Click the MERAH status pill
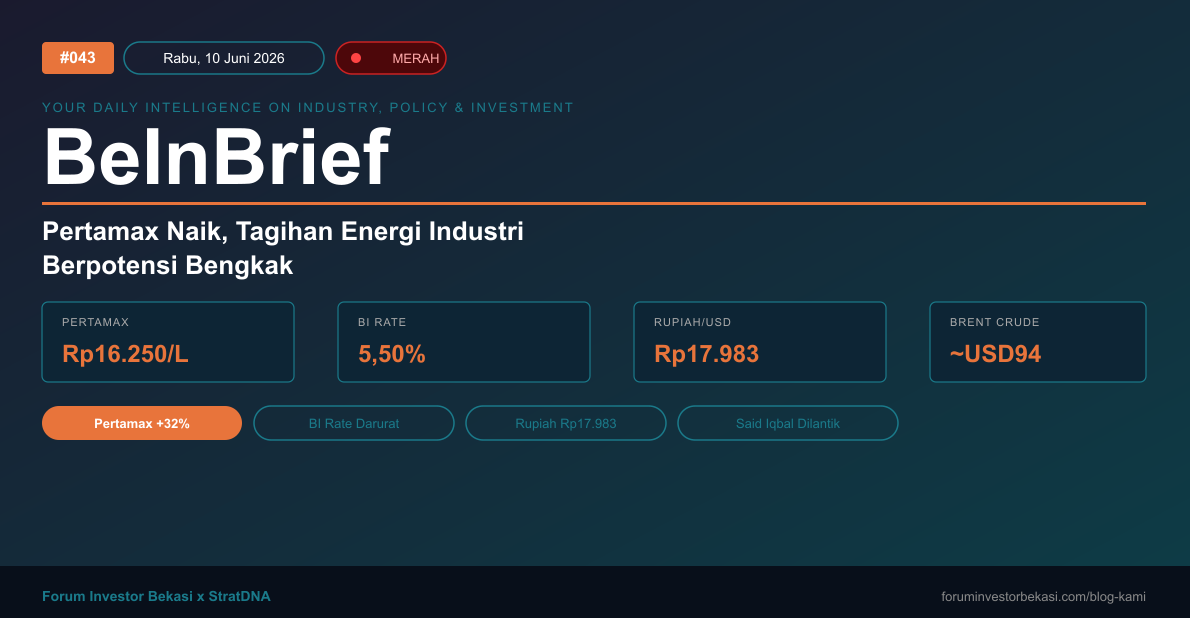1190x618 pixels. (391, 58)
